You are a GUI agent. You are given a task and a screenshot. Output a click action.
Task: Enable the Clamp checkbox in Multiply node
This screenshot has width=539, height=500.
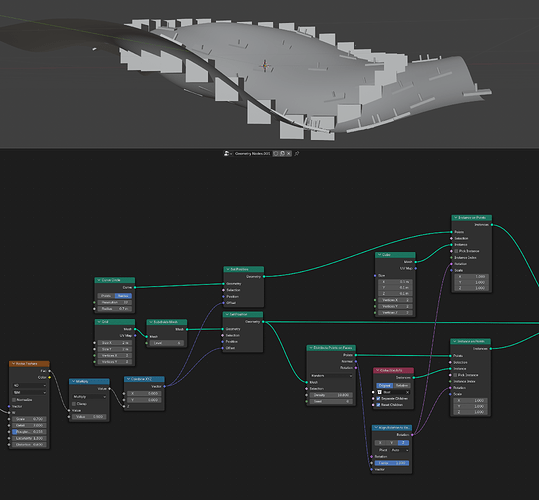coord(74,404)
